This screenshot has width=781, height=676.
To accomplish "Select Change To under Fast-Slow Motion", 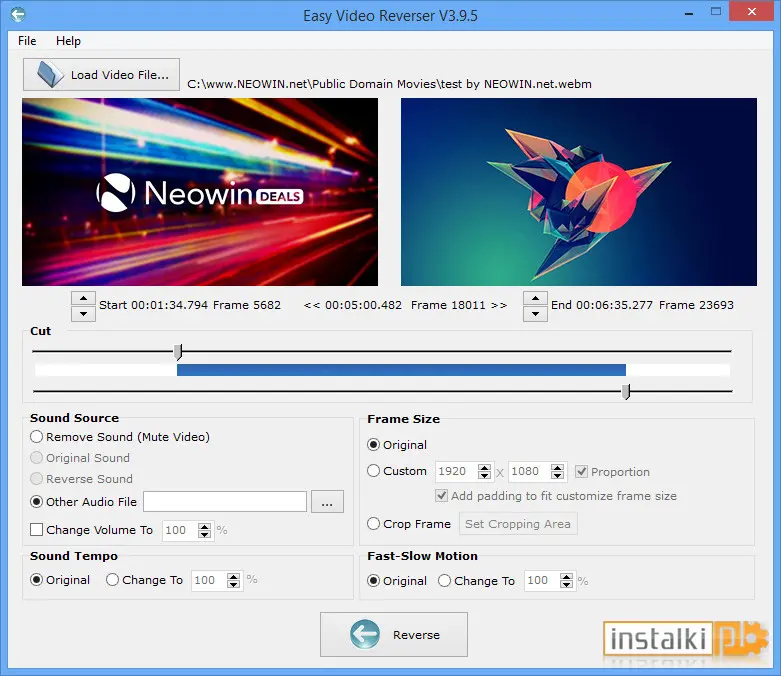I will coord(477,581).
